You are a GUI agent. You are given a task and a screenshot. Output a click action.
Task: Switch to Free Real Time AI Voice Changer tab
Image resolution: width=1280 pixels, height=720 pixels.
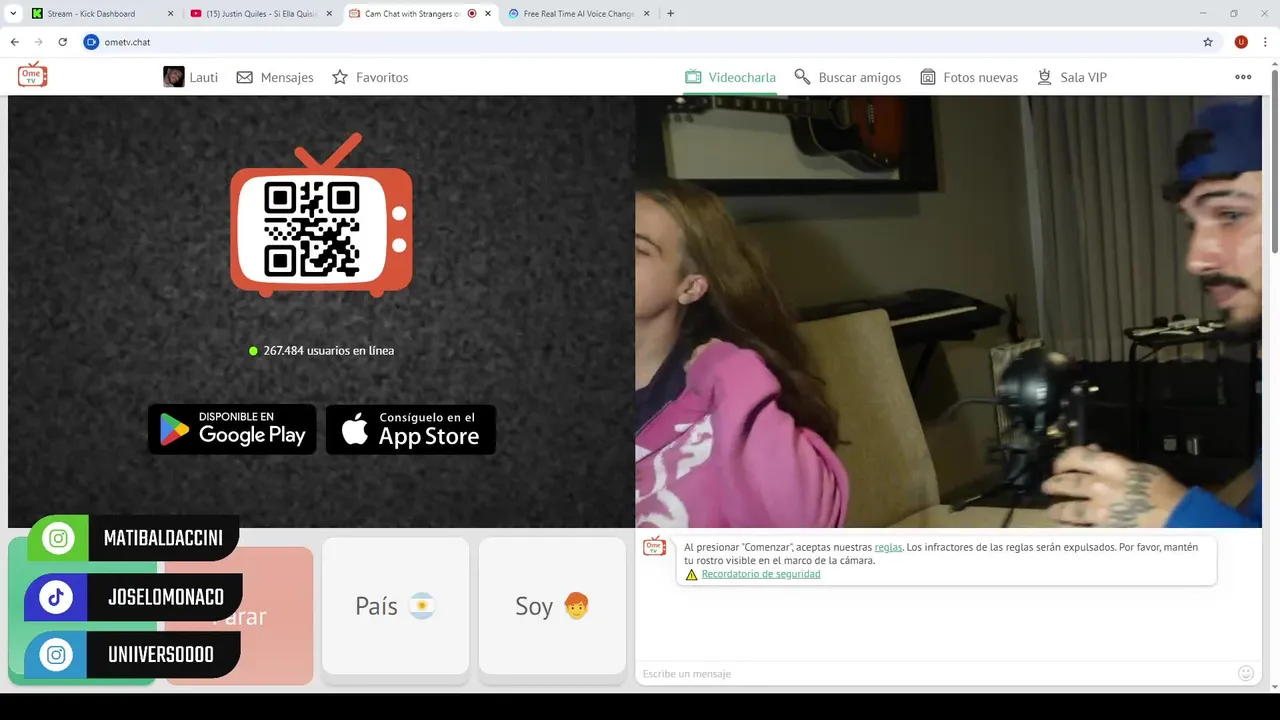click(x=580, y=14)
